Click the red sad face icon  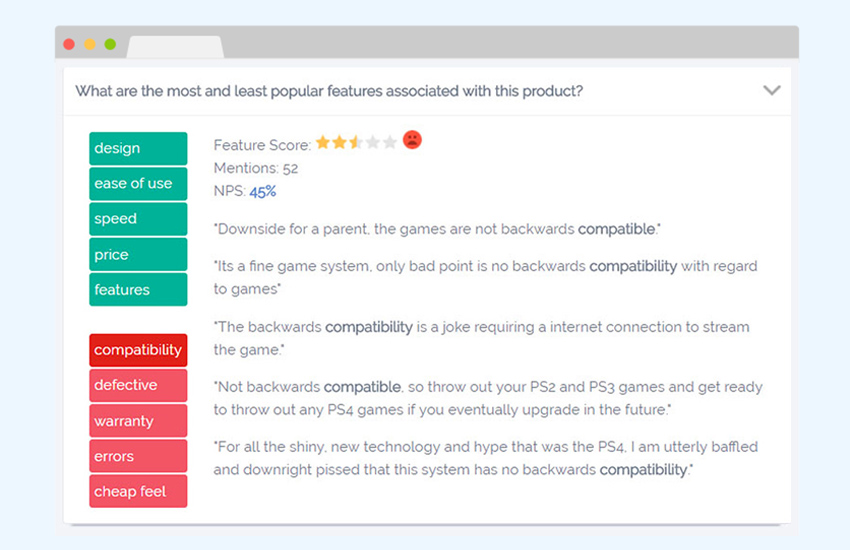coord(412,140)
